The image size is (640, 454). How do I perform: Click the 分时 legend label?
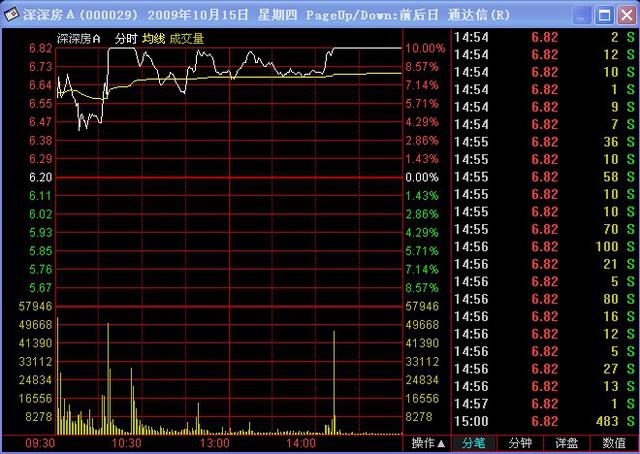tap(126, 39)
